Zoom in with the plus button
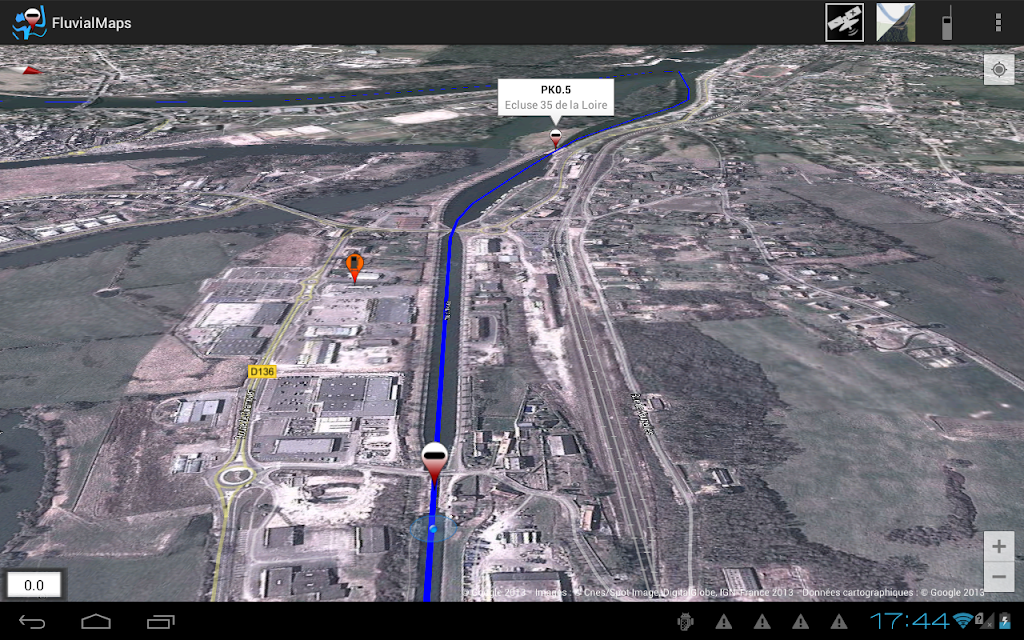Image resolution: width=1024 pixels, height=640 pixels. point(999,546)
